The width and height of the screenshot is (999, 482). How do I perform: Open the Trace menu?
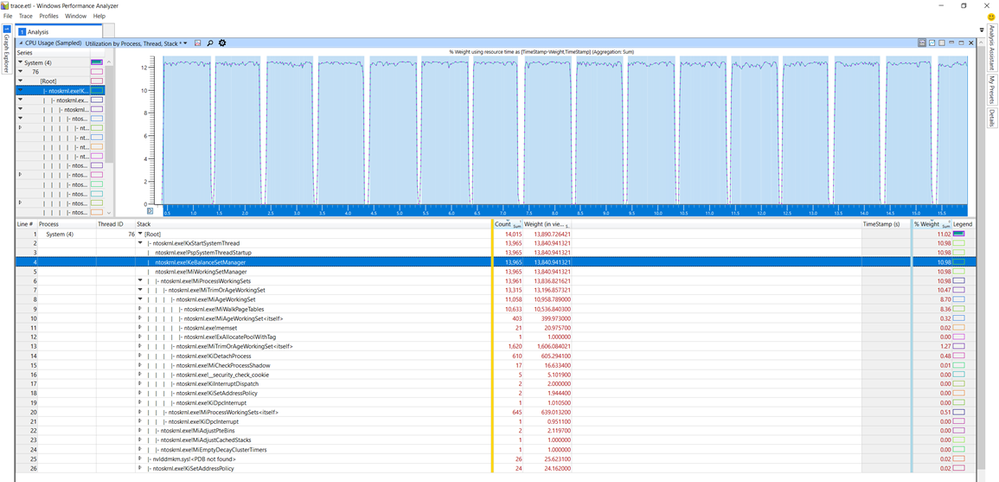coord(25,15)
